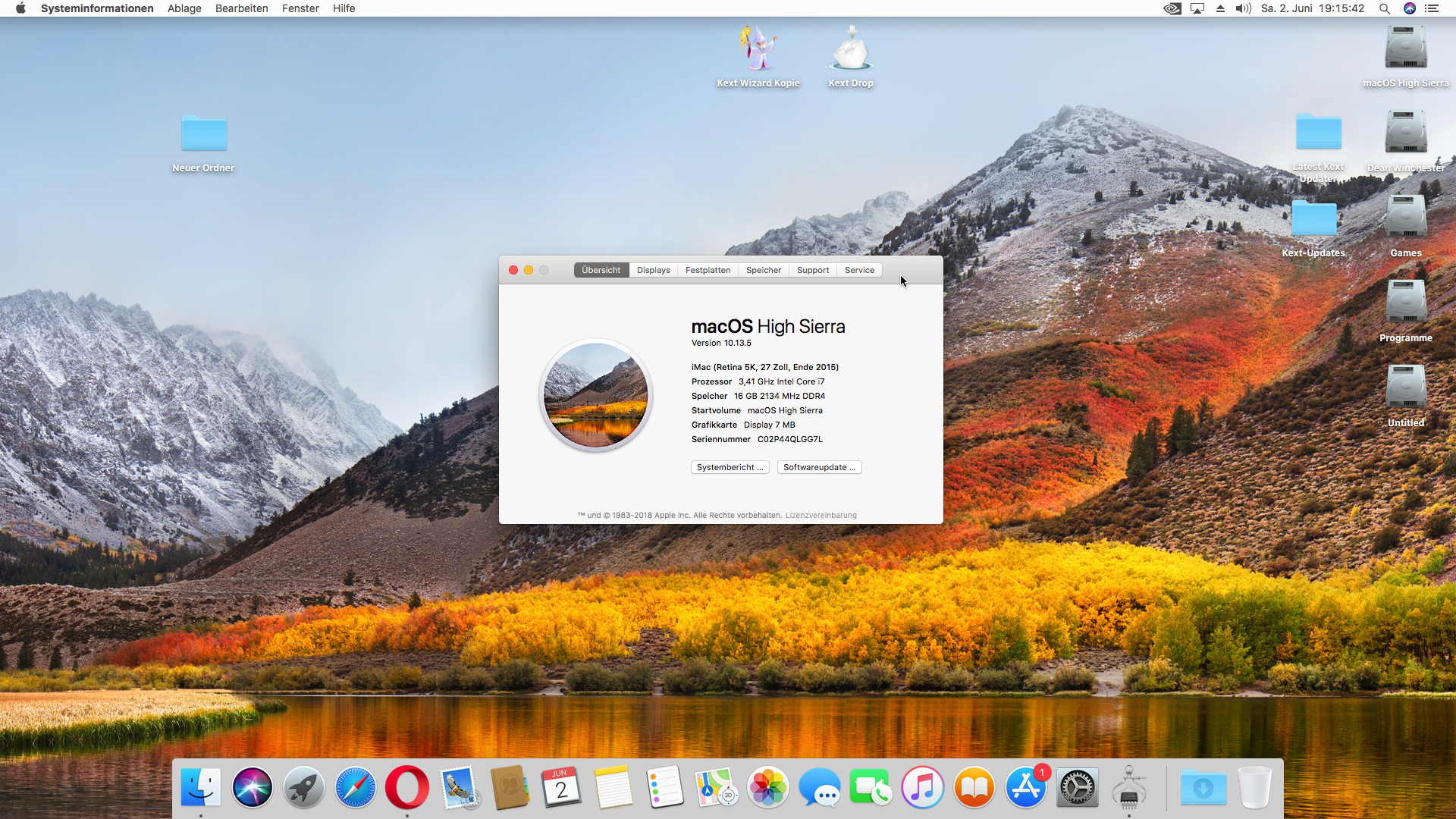Open Launchpad rocket in the Dock
Viewport: 1456px width, 819px height.
(x=303, y=787)
